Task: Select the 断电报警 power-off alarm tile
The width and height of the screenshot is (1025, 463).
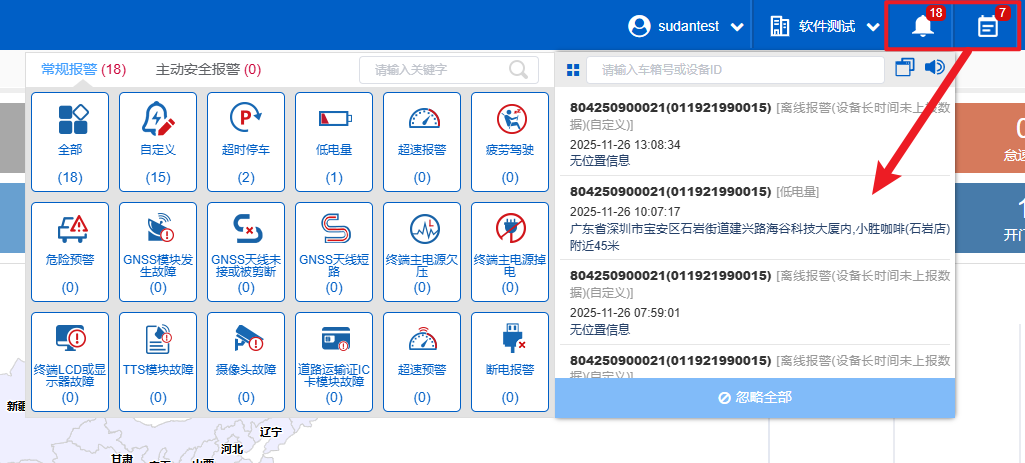Action: 510,361
